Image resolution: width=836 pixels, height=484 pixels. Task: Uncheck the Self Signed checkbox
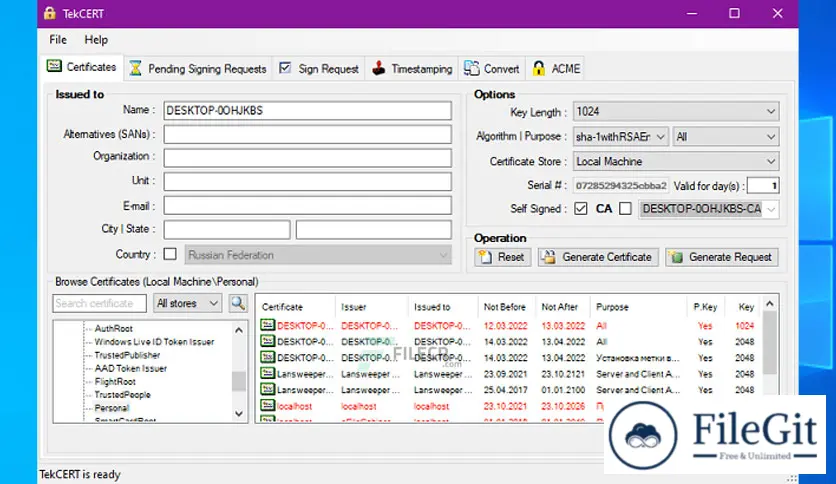[x=581, y=208]
